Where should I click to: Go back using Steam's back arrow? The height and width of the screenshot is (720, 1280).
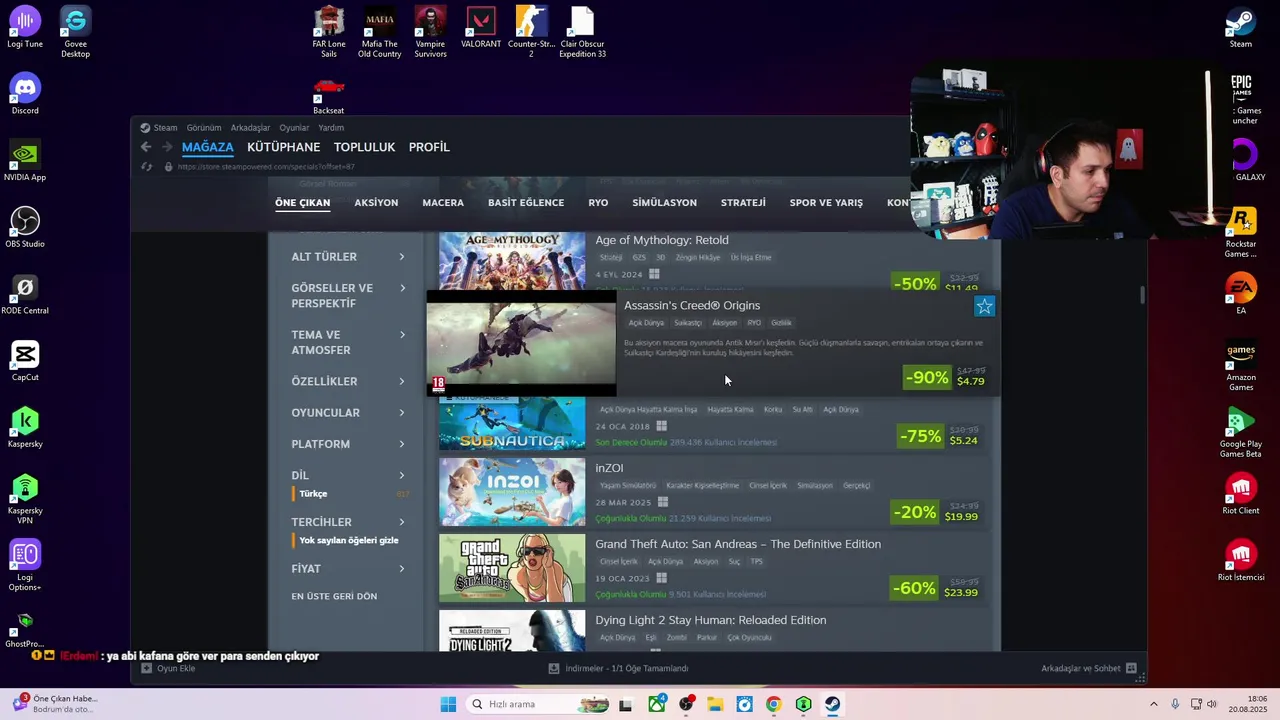click(146, 147)
